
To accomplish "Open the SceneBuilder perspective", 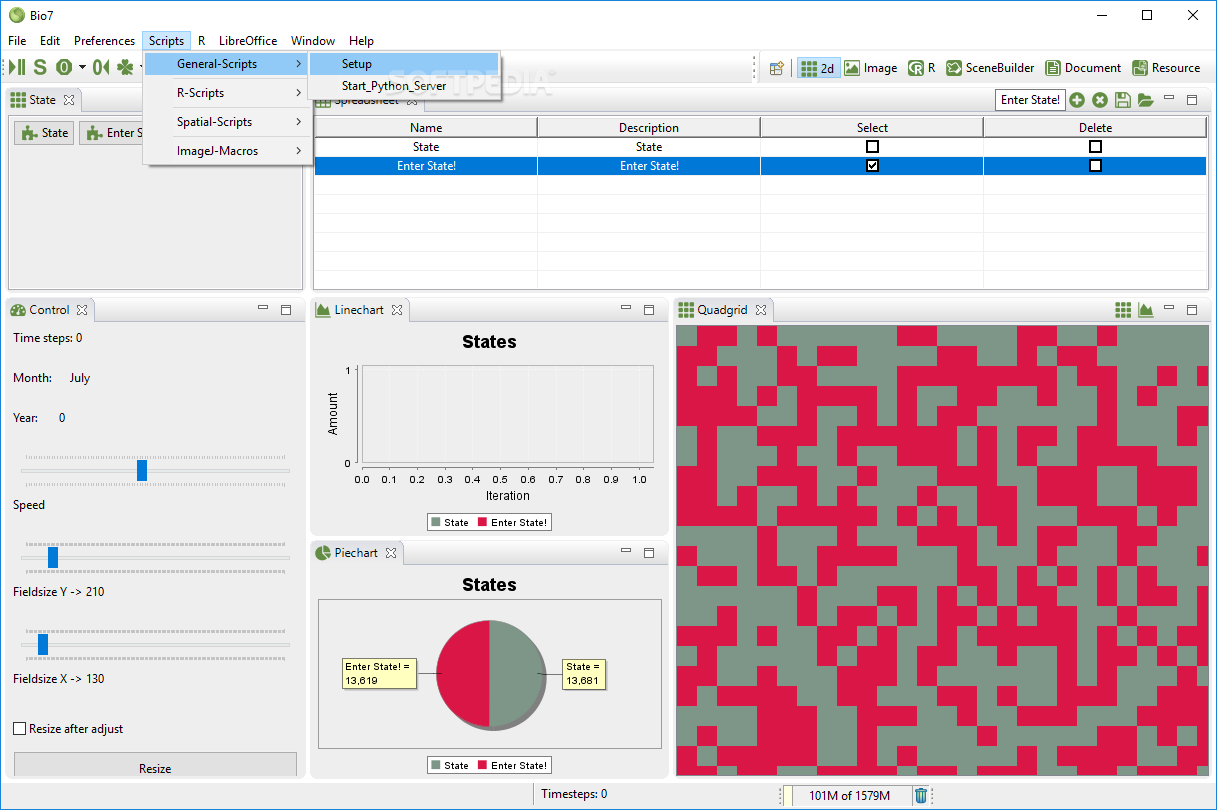I will pos(990,68).
